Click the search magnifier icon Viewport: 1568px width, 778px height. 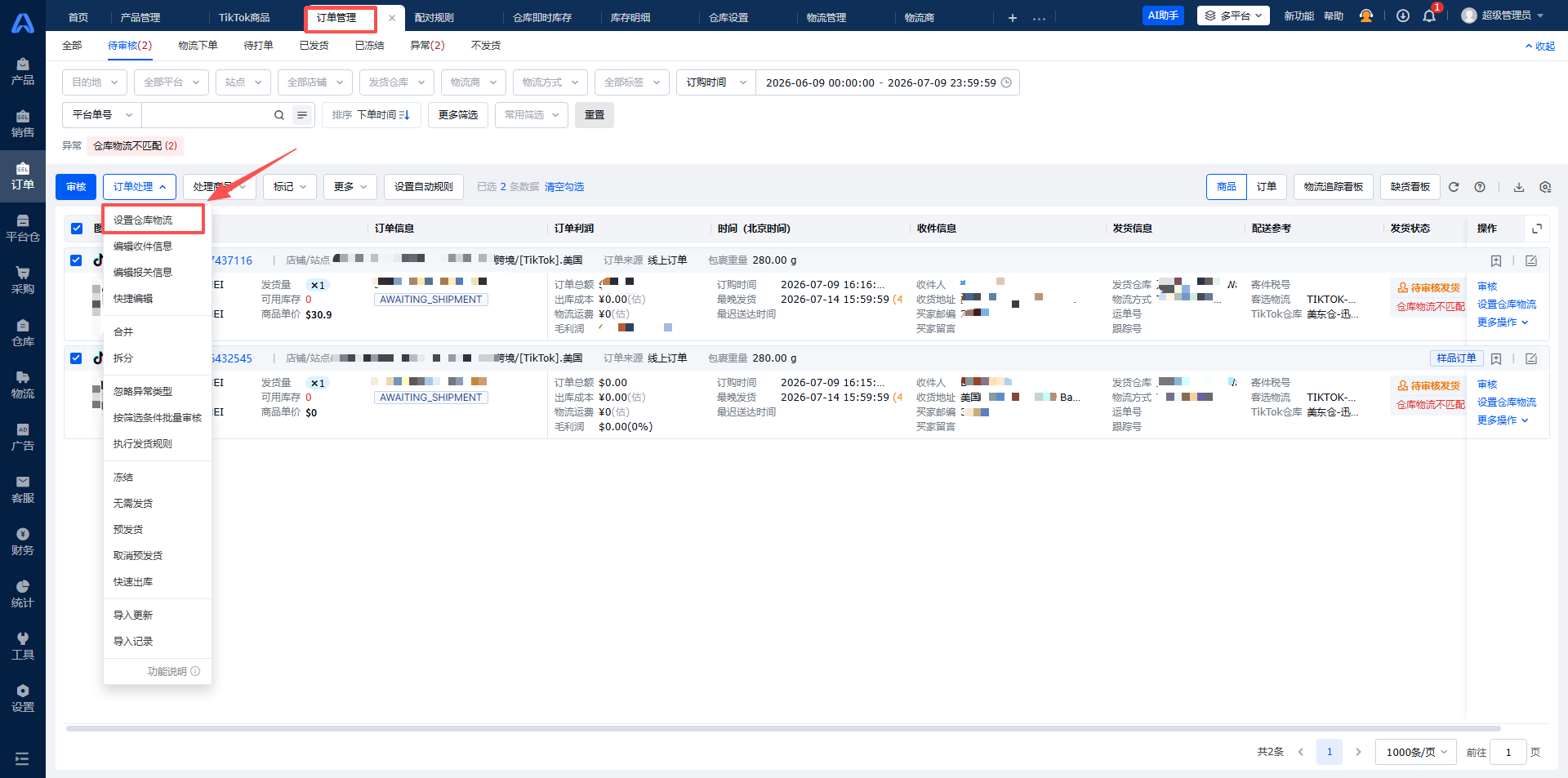279,115
